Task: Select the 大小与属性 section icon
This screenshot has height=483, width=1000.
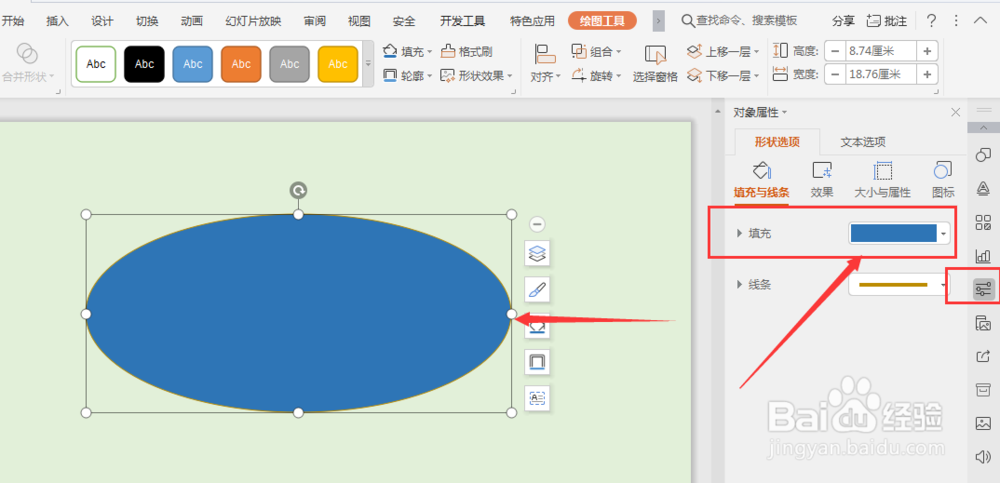Action: 882,180
